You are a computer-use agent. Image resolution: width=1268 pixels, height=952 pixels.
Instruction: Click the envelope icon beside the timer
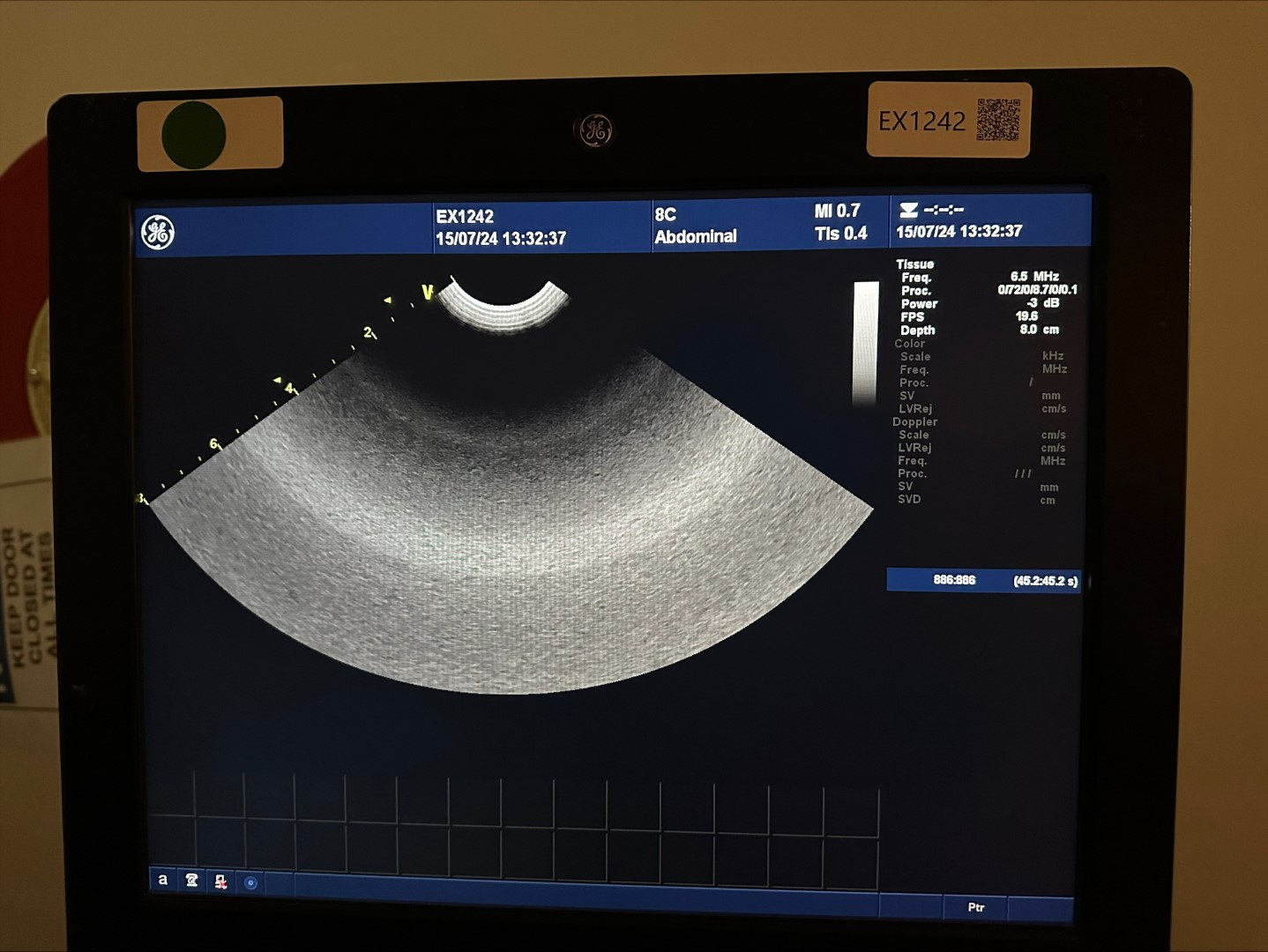[x=908, y=211]
